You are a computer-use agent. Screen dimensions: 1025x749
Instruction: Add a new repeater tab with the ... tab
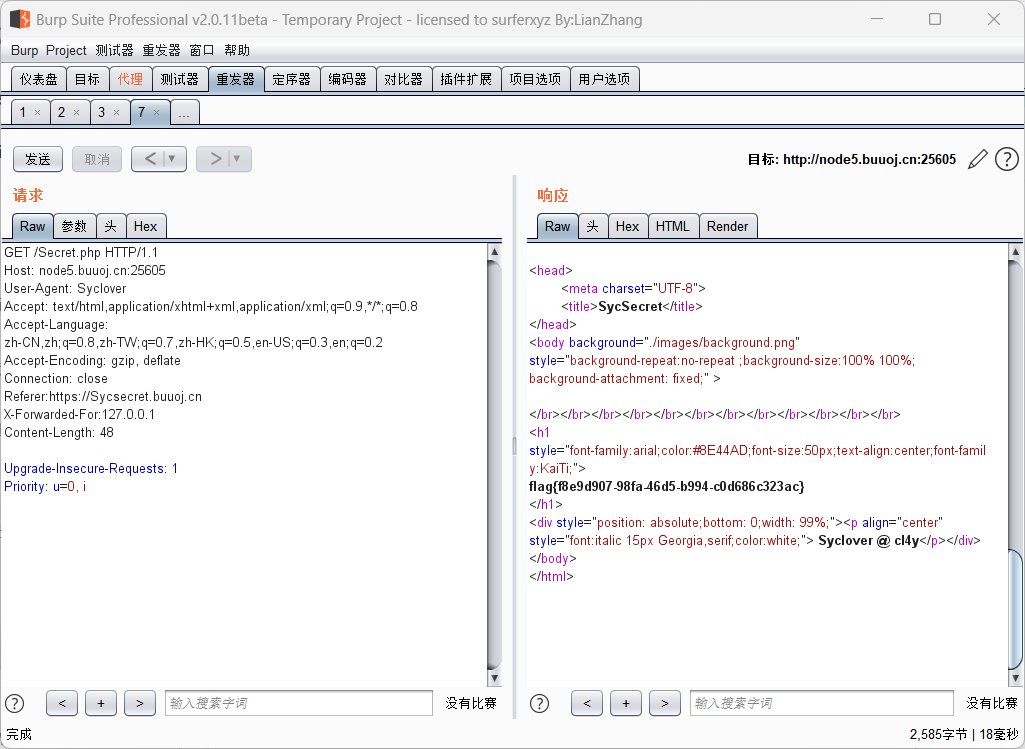point(184,112)
